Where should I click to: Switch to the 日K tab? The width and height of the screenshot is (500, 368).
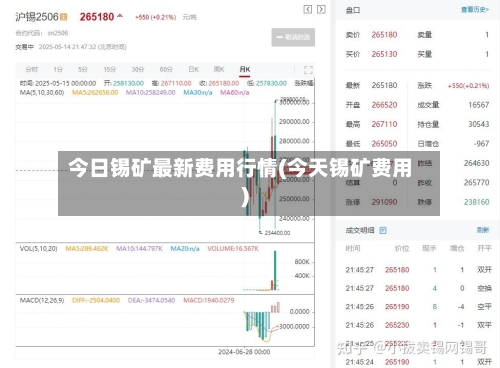click(x=194, y=69)
